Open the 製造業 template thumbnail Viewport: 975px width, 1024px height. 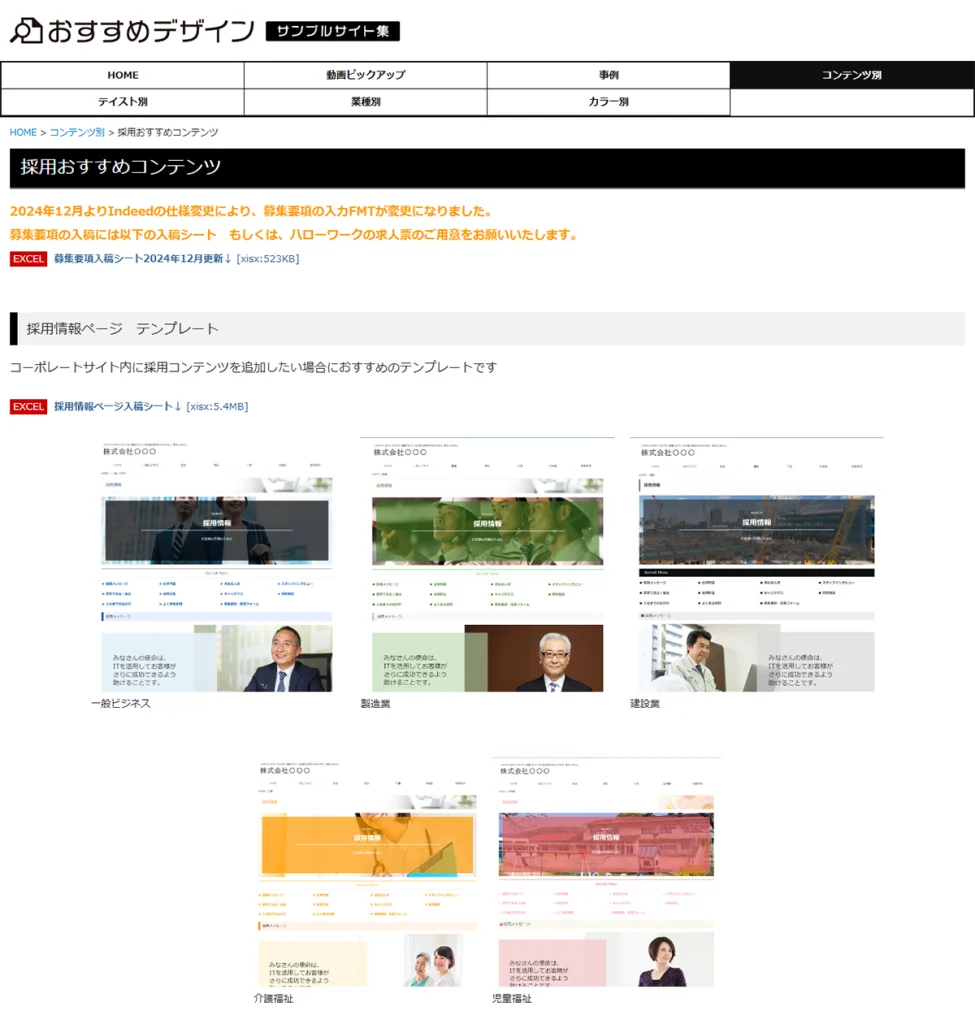pyautogui.click(x=487, y=565)
